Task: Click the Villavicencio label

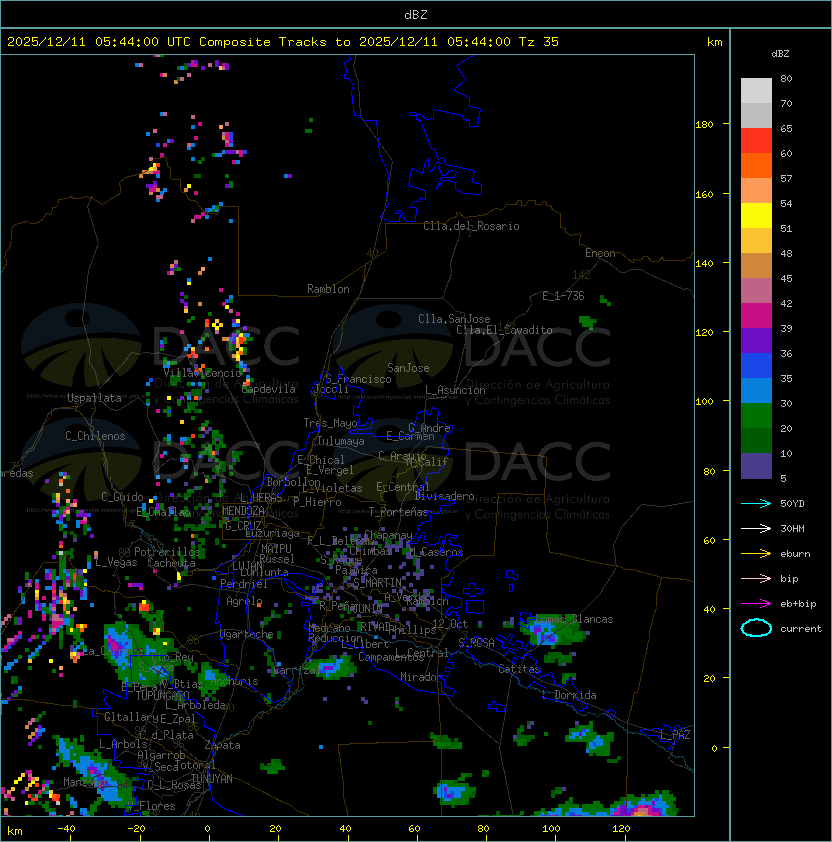Action: coord(202,373)
